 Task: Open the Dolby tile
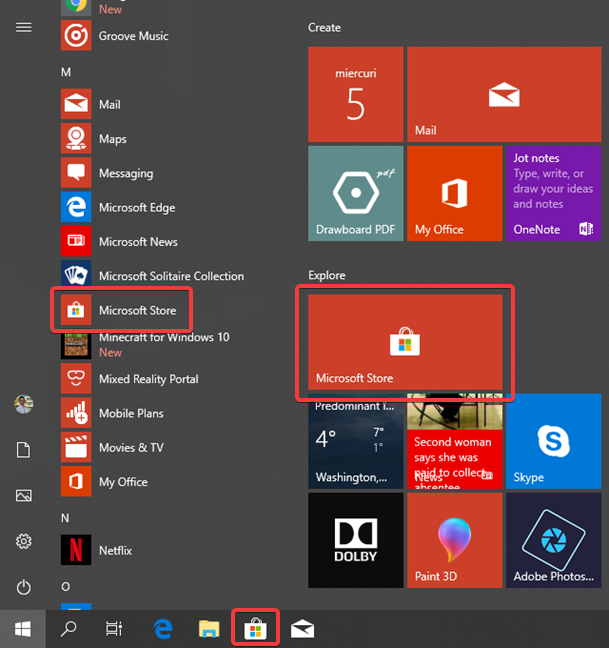click(x=356, y=540)
